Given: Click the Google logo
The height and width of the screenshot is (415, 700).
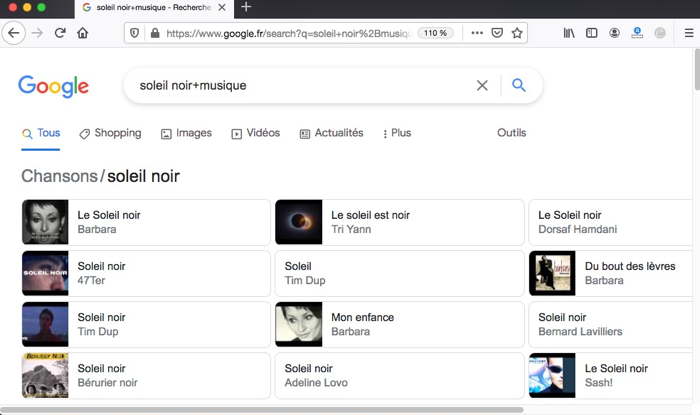Looking at the screenshot, I should pos(54,86).
